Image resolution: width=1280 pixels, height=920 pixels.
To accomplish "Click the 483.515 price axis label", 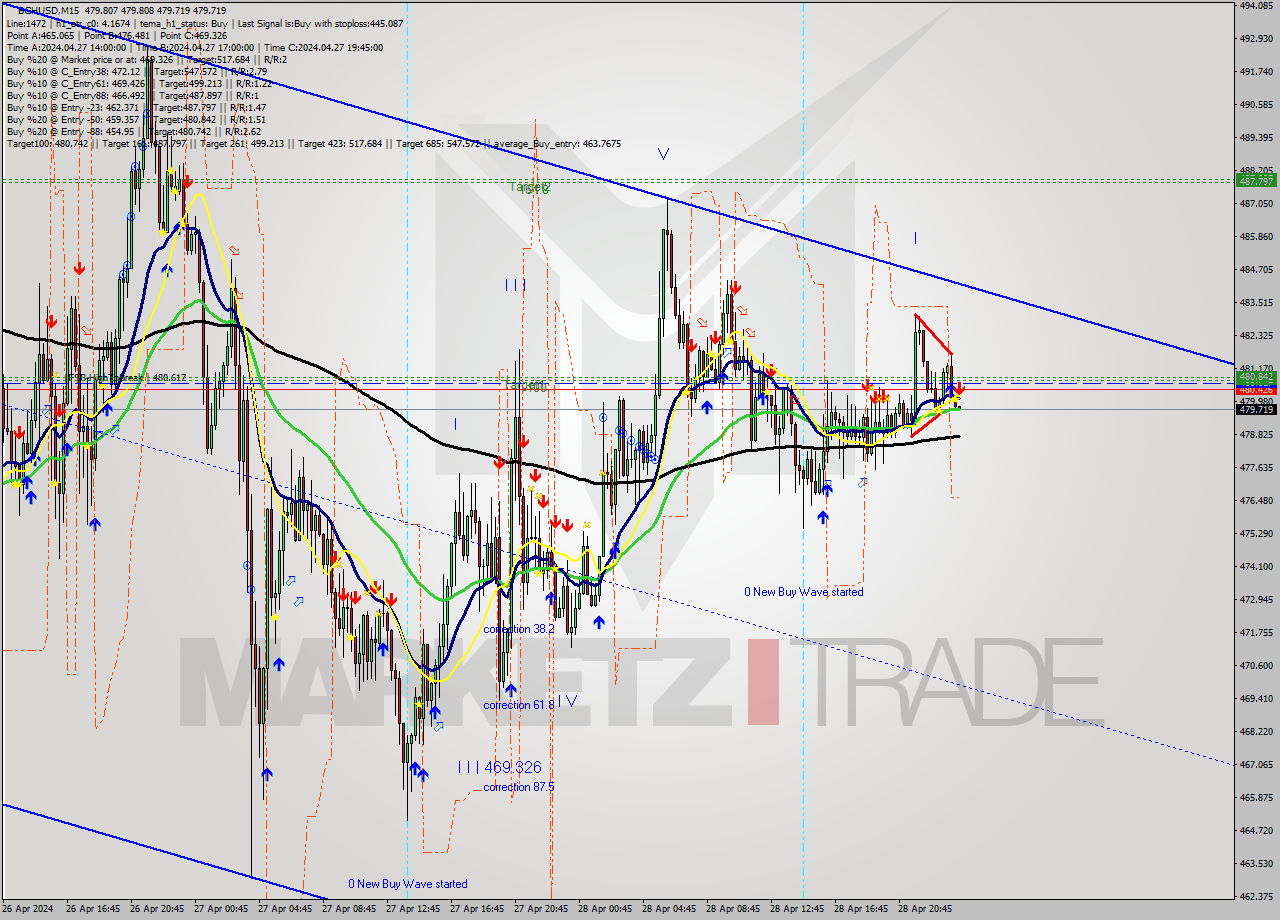I will click(1256, 302).
